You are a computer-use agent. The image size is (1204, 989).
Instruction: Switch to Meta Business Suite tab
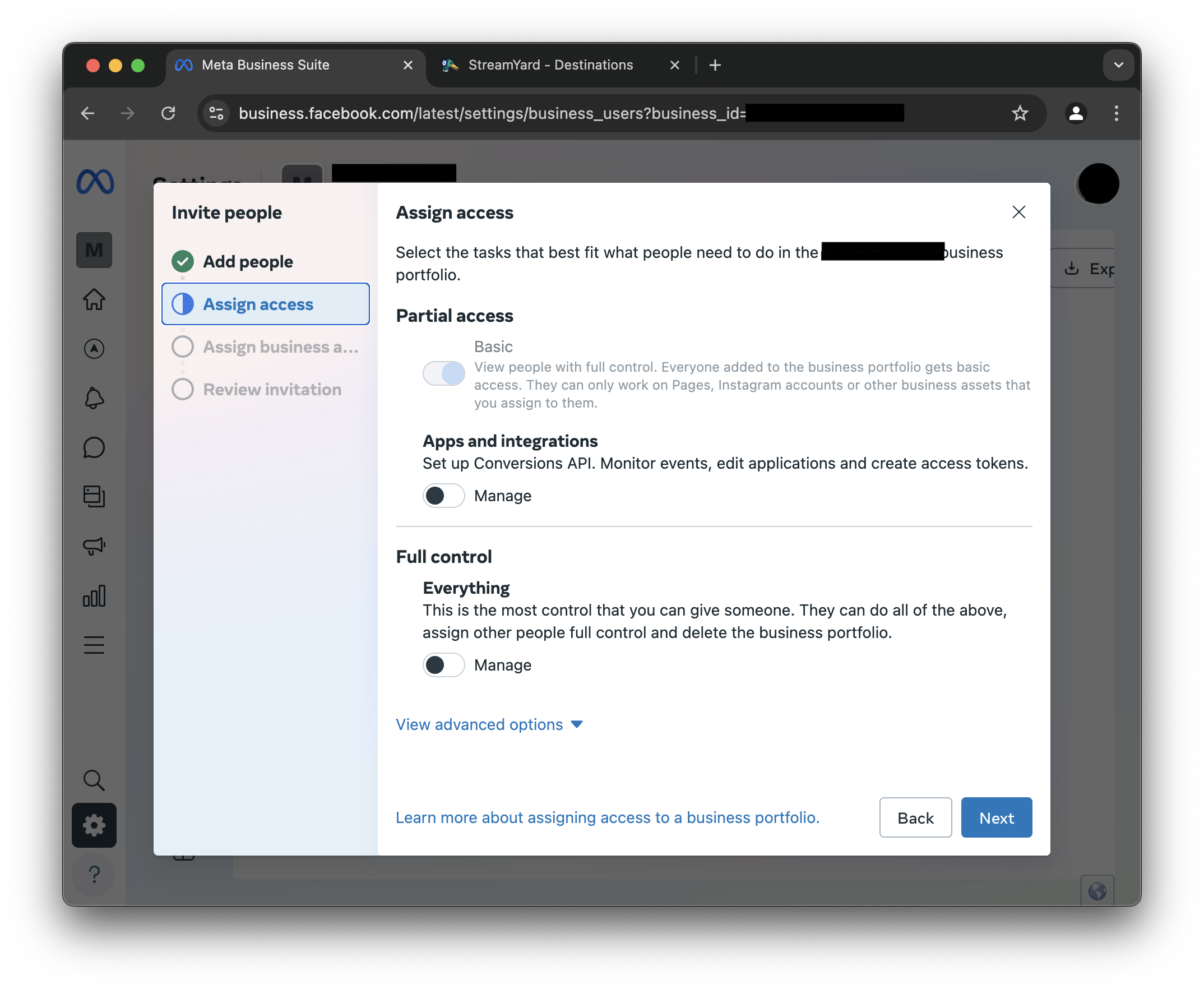click(295, 65)
